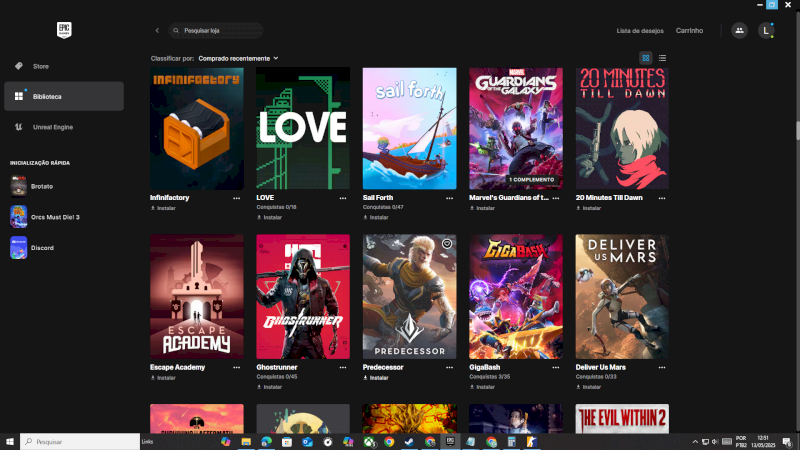800x450 pixels.
Task: Click the library vertical scrollbar thumb
Action: [x=797, y=130]
